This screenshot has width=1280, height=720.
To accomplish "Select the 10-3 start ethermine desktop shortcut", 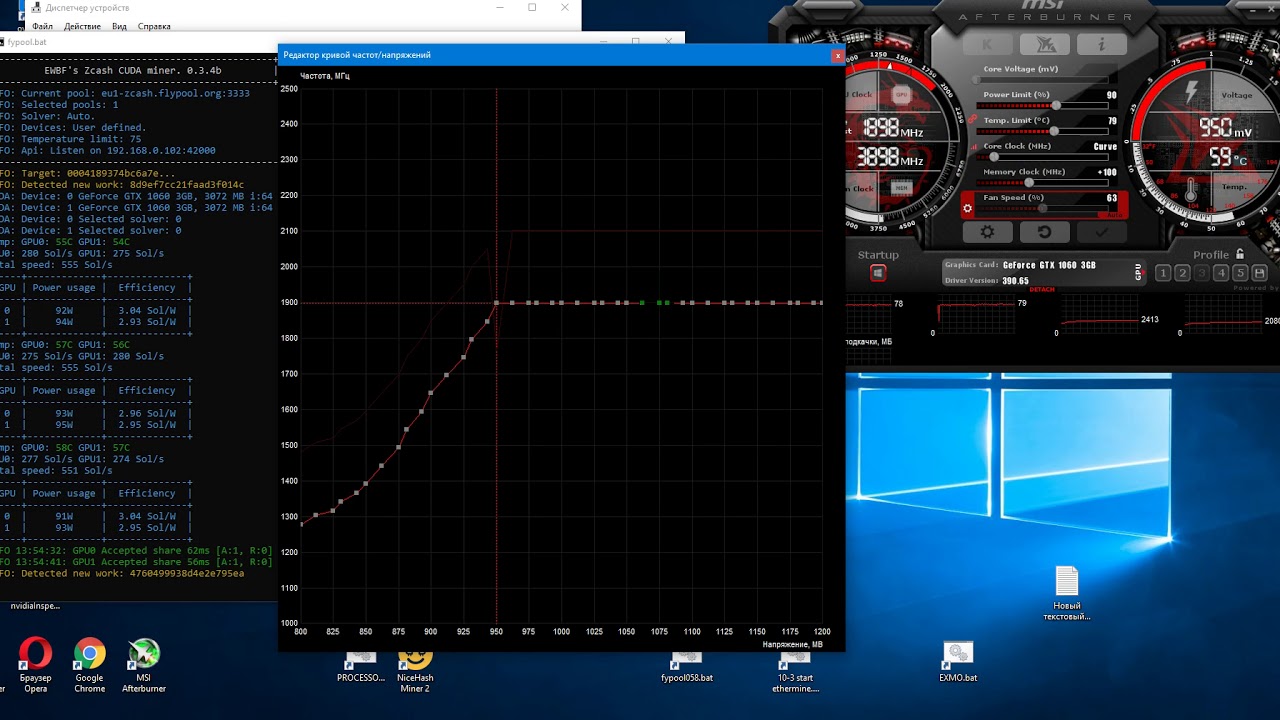I will pos(796,671).
